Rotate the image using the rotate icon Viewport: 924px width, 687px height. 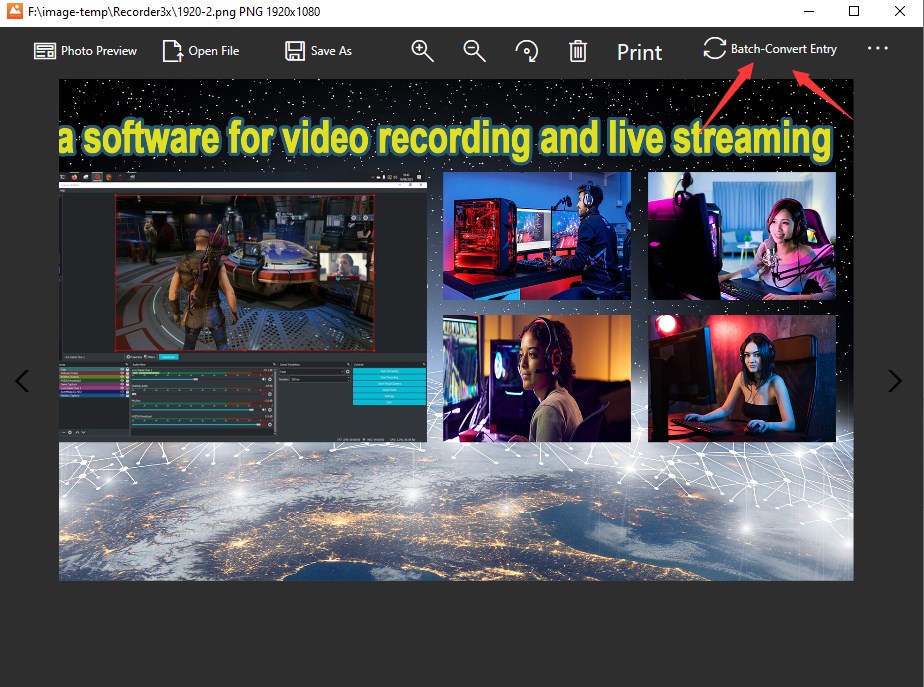pyautogui.click(x=526, y=51)
